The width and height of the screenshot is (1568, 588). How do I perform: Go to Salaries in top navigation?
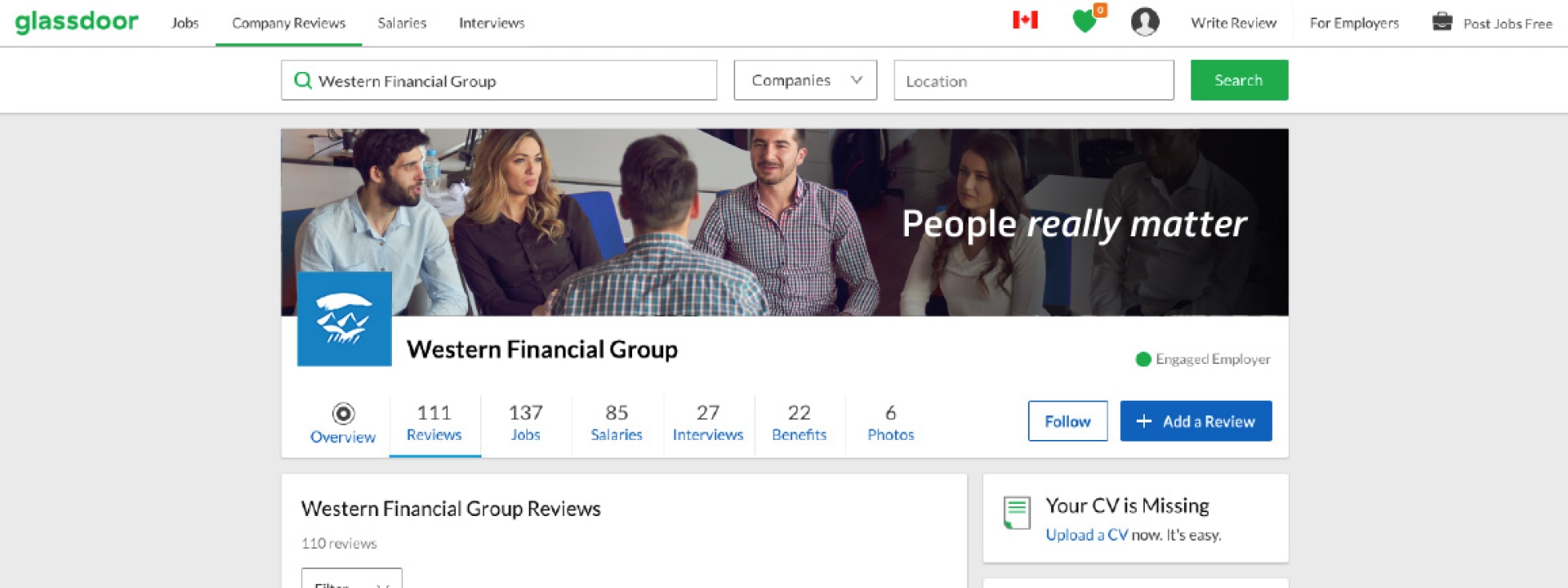point(402,23)
